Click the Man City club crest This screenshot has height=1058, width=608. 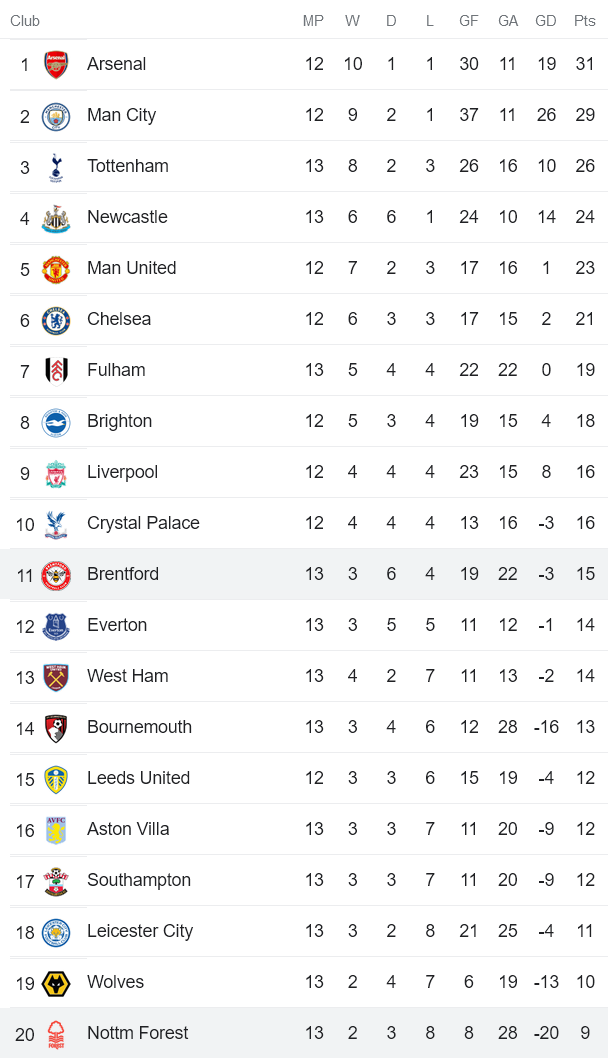click(x=56, y=116)
